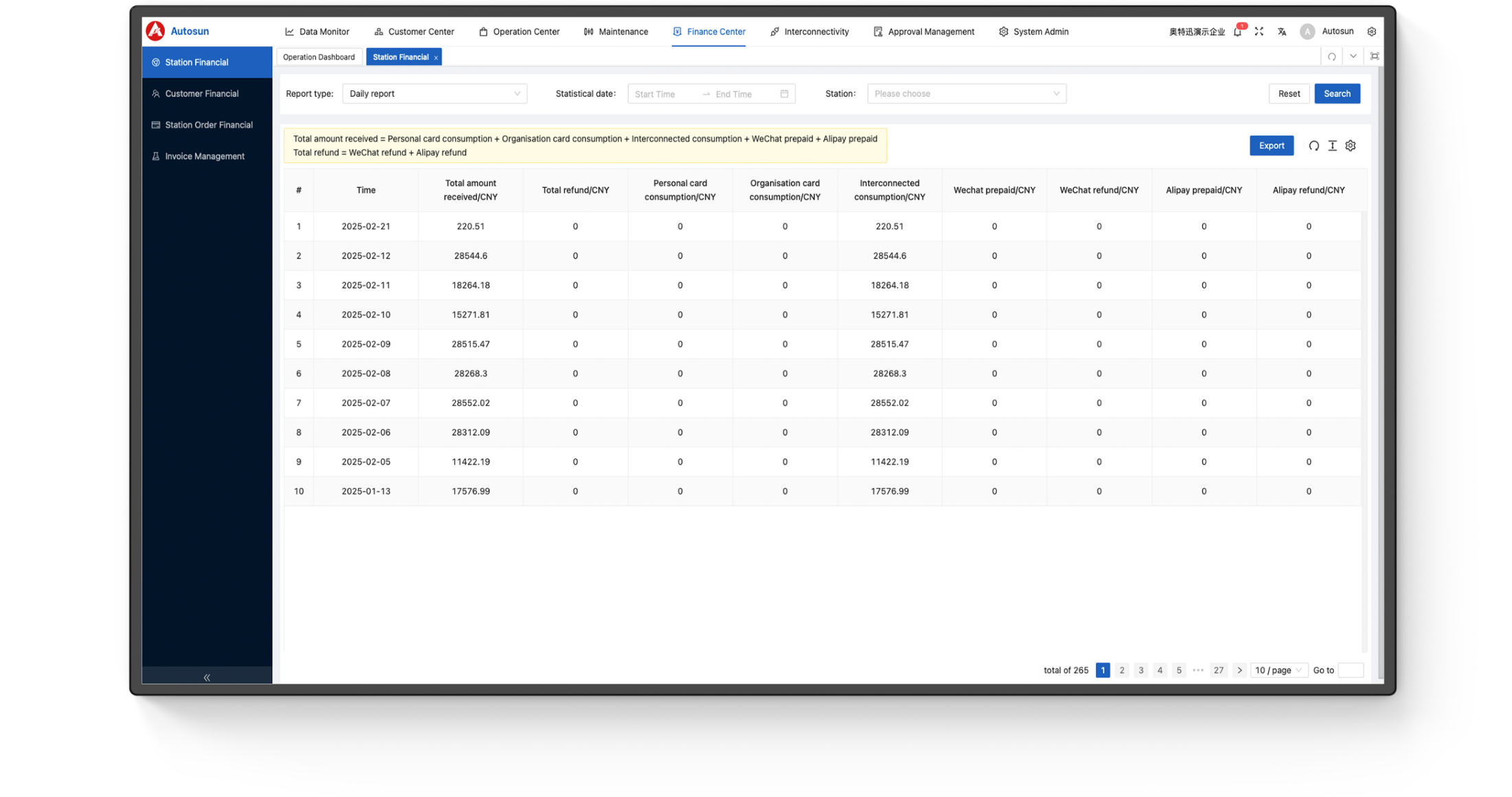
Task: Click the Export button
Action: 1271,146
